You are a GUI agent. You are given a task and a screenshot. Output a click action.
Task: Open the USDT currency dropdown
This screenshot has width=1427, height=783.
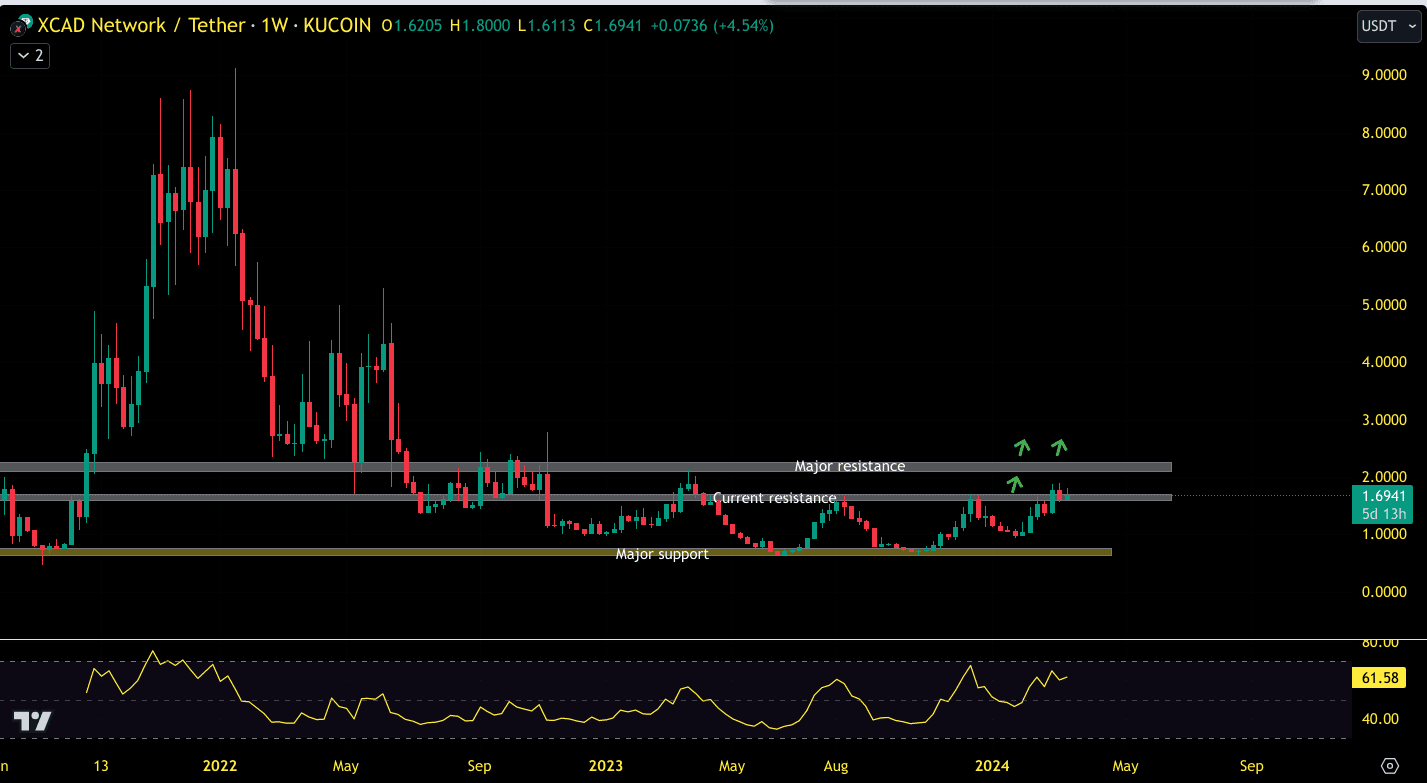(1388, 26)
